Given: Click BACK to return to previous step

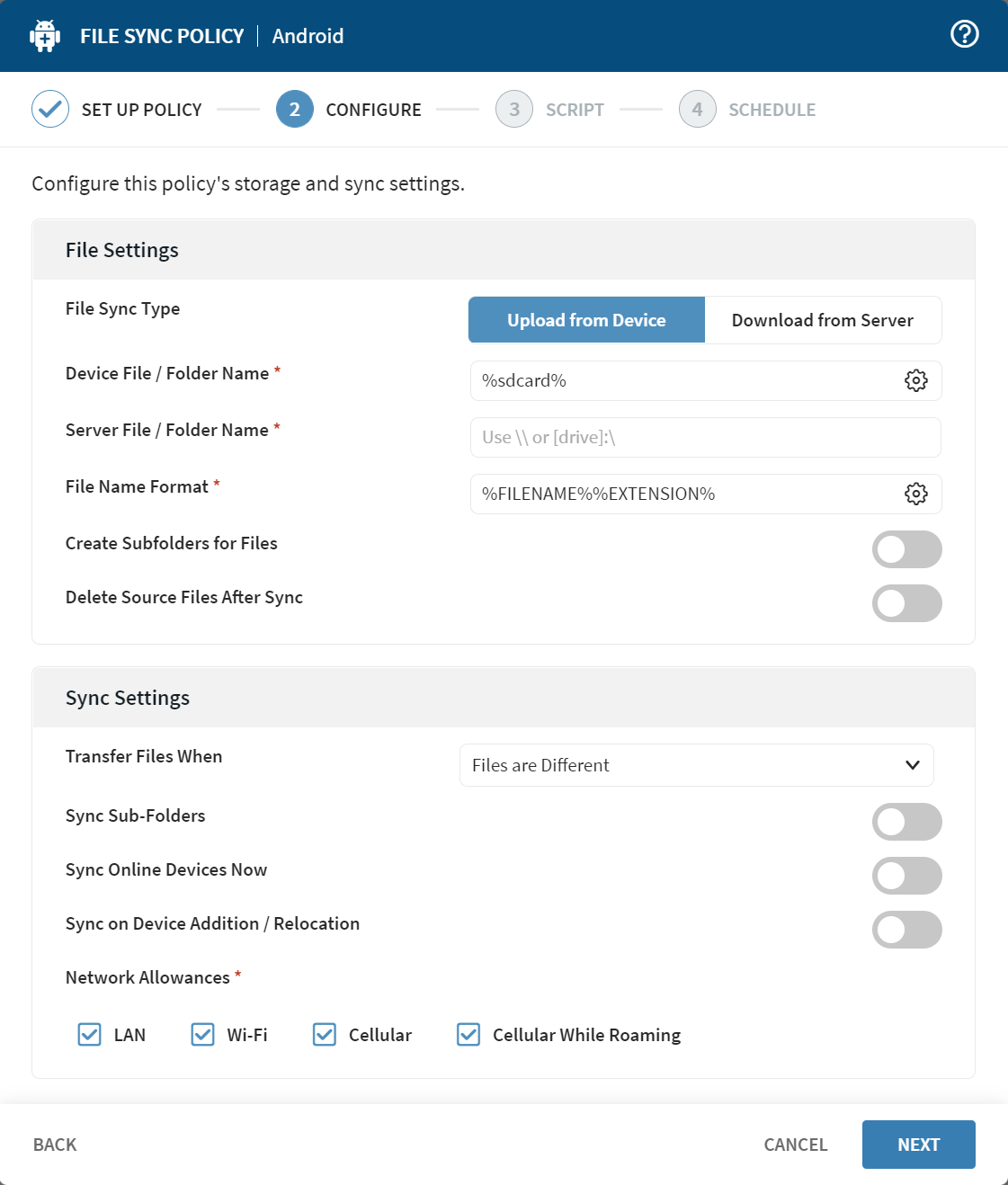Looking at the screenshot, I should pyautogui.click(x=54, y=1144).
